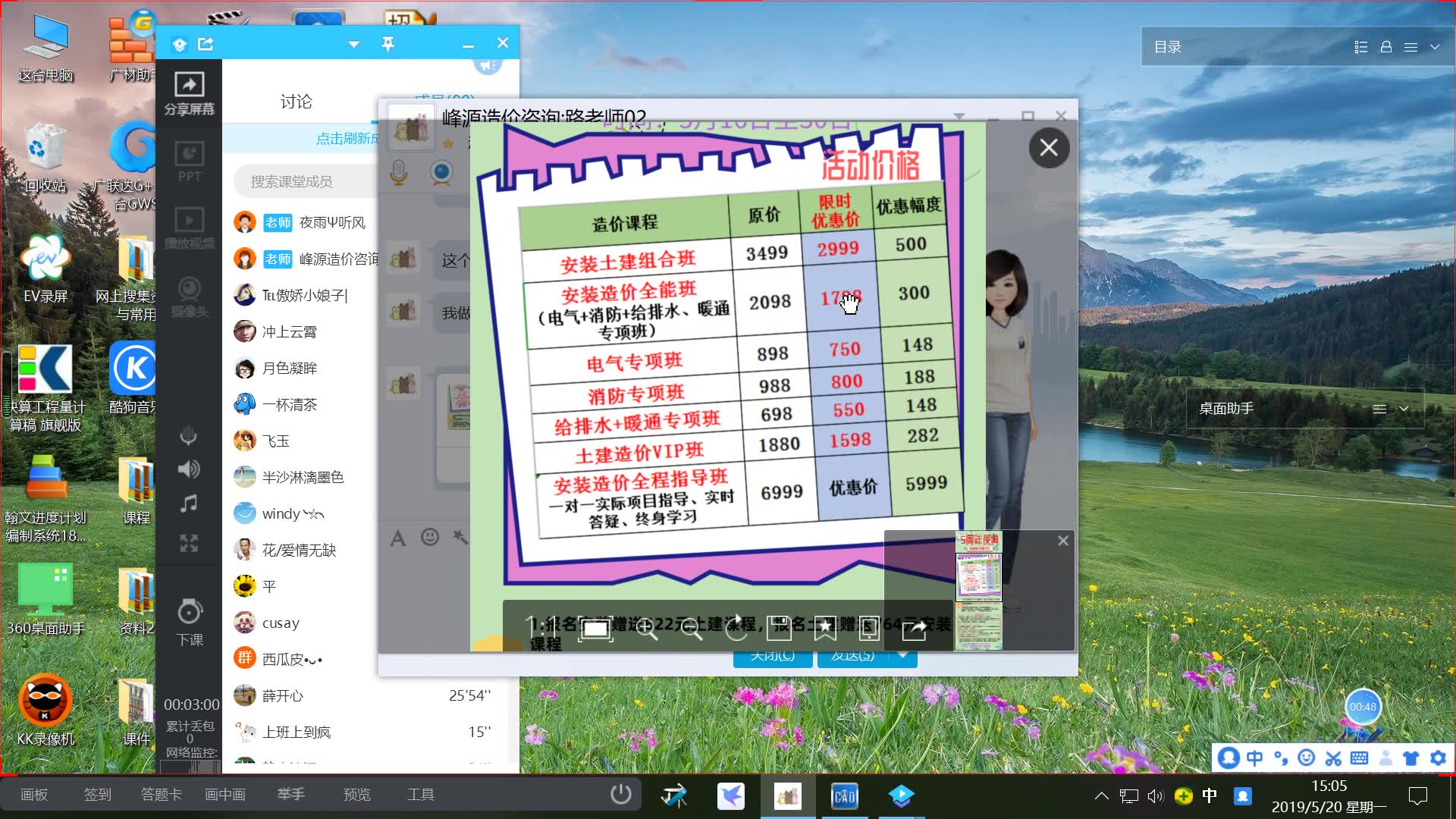Expand the 目录 panel chevron

(1435, 47)
